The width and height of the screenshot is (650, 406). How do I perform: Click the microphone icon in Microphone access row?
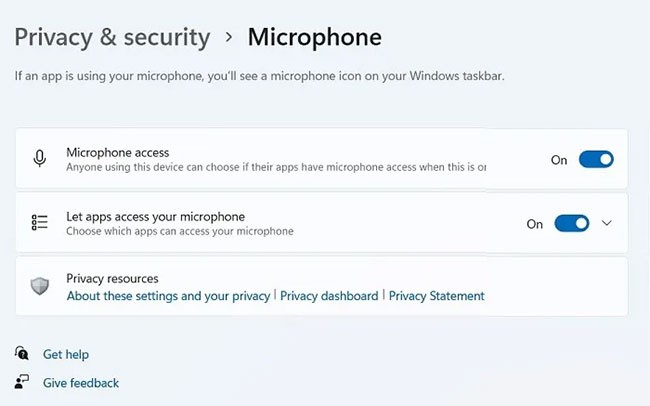pos(40,159)
